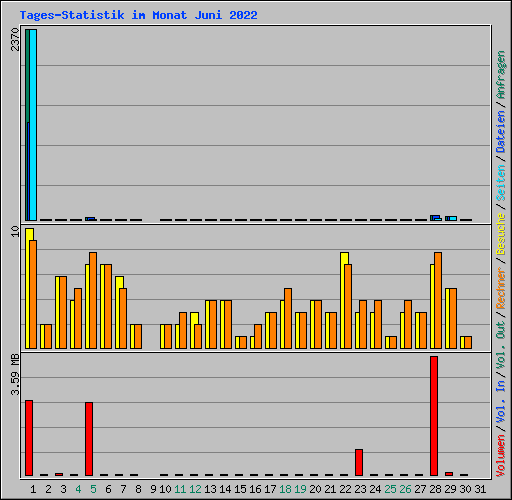This screenshot has height=500, width=512.
Task: Click day label 3 on x-axis
Action: 63,489
